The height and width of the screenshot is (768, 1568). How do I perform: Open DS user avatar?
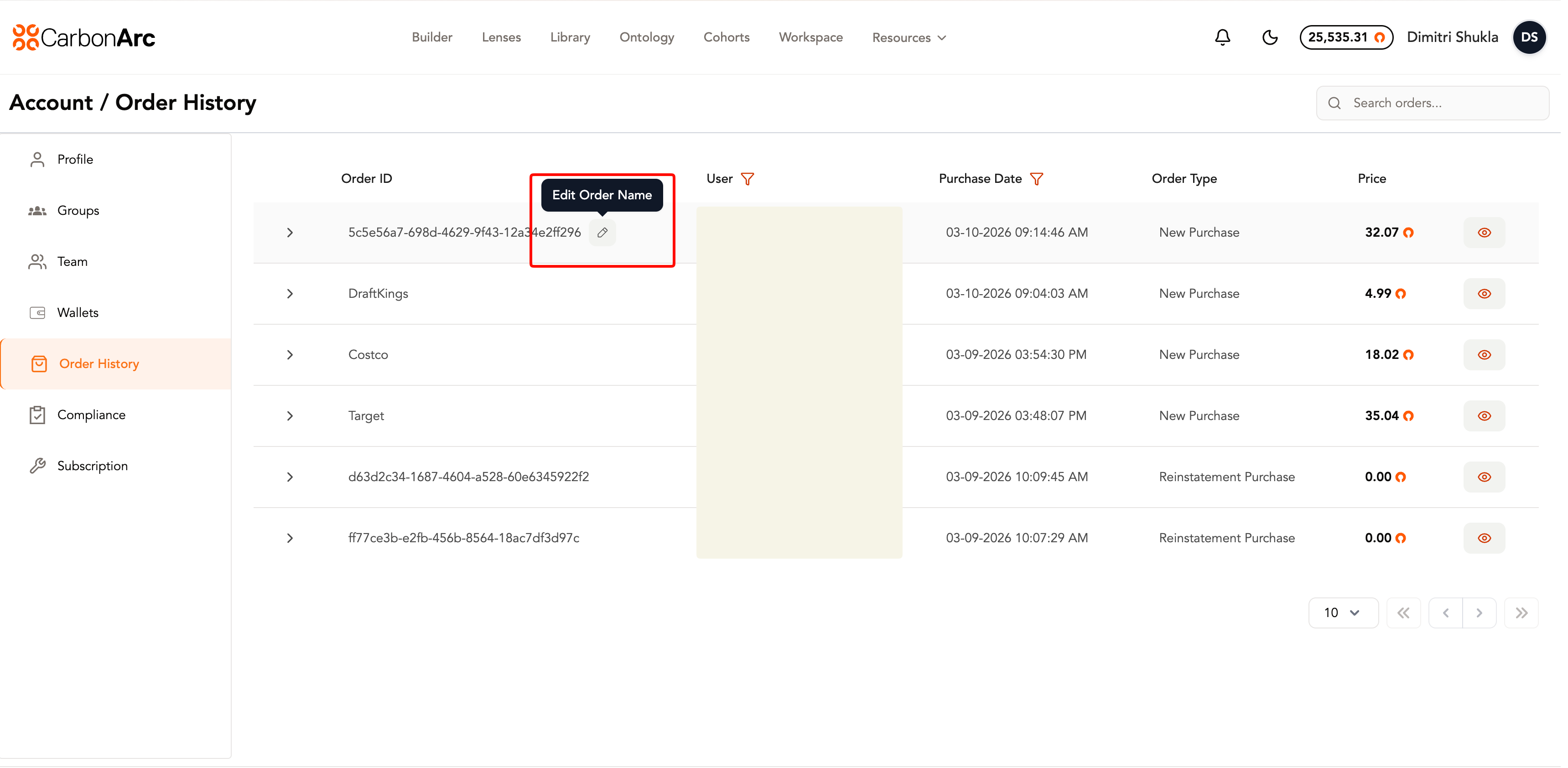[1529, 38]
